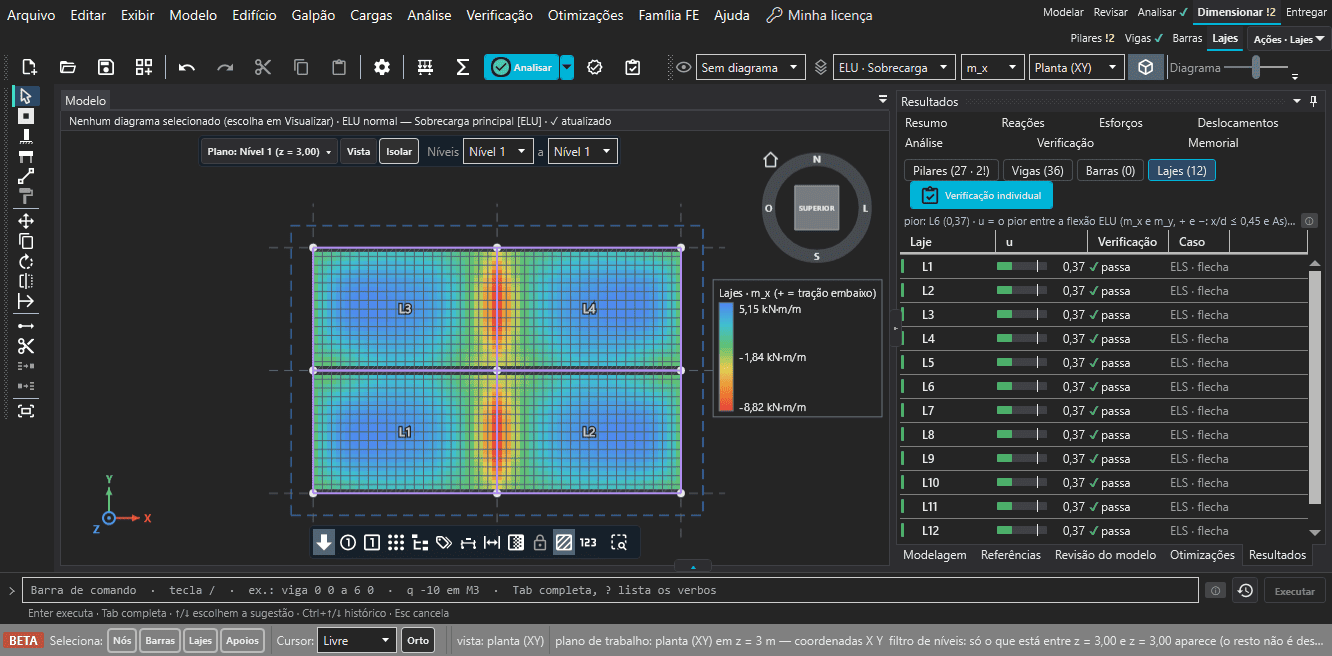Select the move tool in left sidebar

[26, 221]
